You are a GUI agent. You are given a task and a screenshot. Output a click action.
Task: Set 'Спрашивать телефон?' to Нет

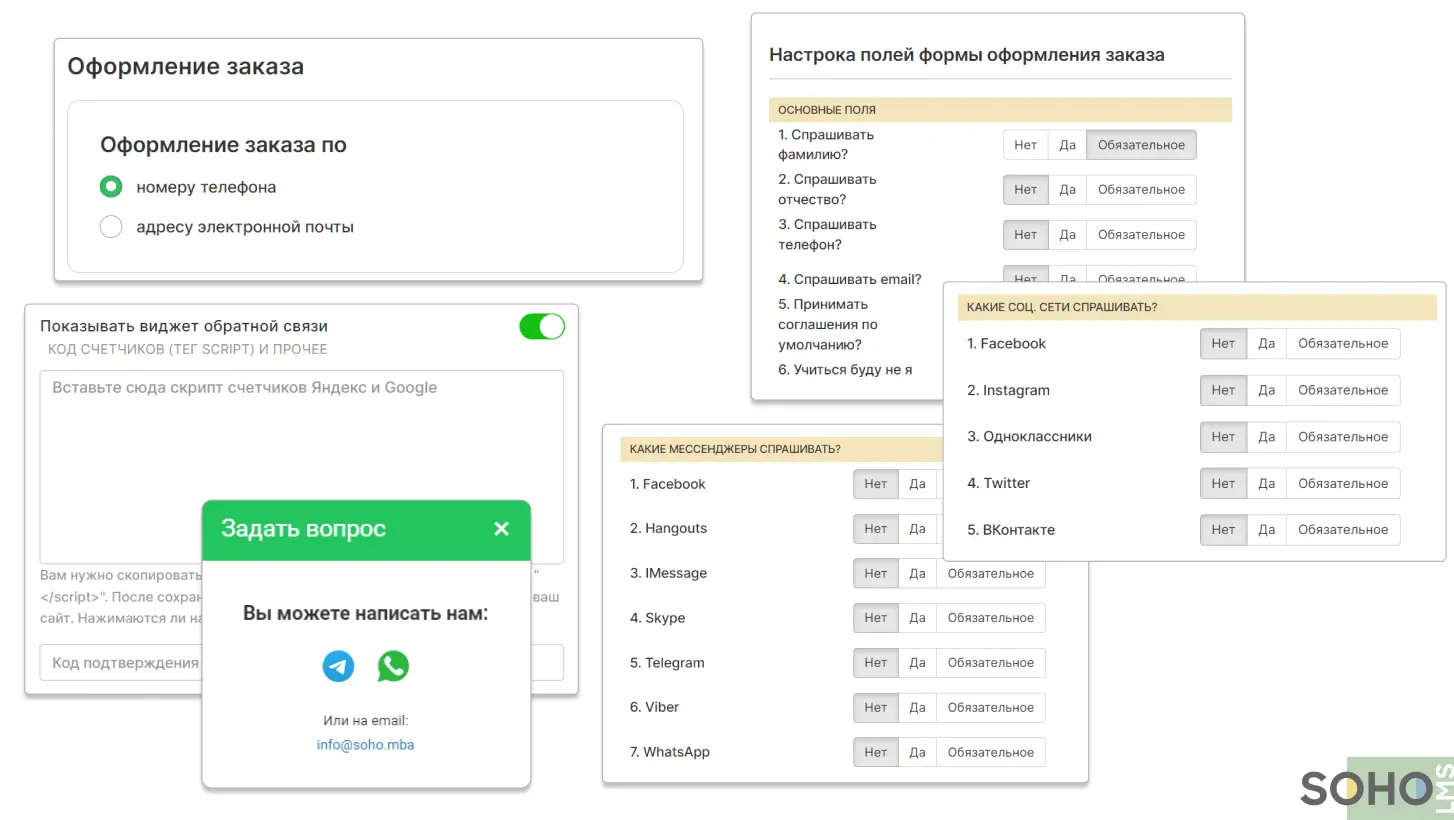tap(1026, 235)
